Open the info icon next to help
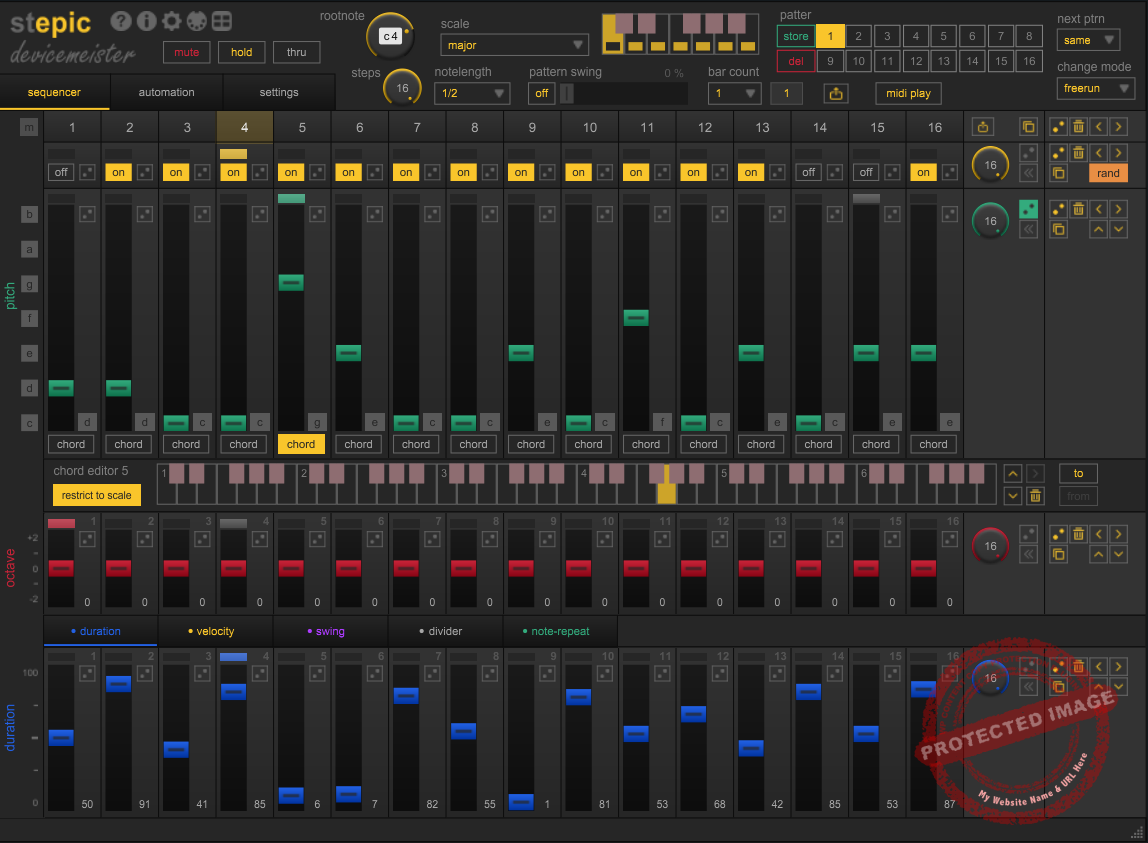 [x=146, y=21]
